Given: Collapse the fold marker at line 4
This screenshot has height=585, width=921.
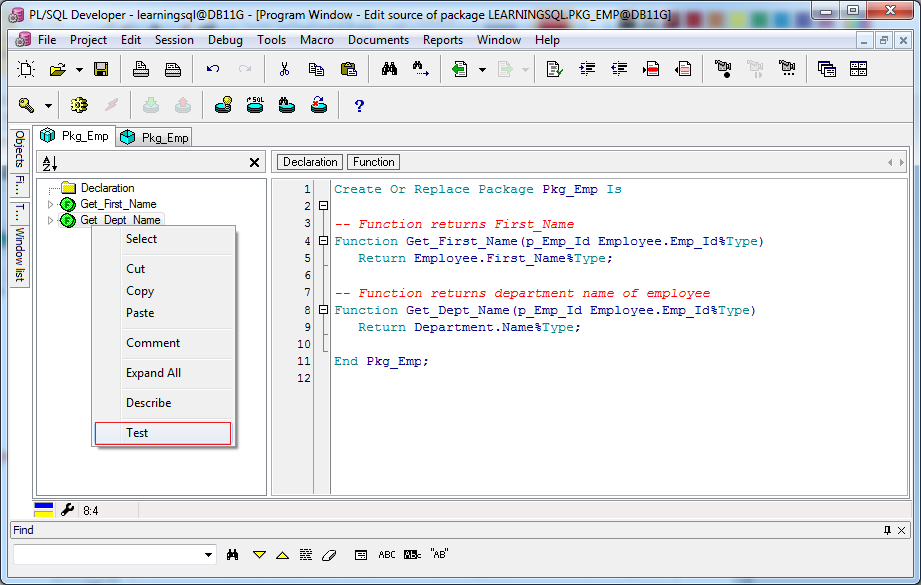Looking at the screenshot, I should click(x=323, y=241).
